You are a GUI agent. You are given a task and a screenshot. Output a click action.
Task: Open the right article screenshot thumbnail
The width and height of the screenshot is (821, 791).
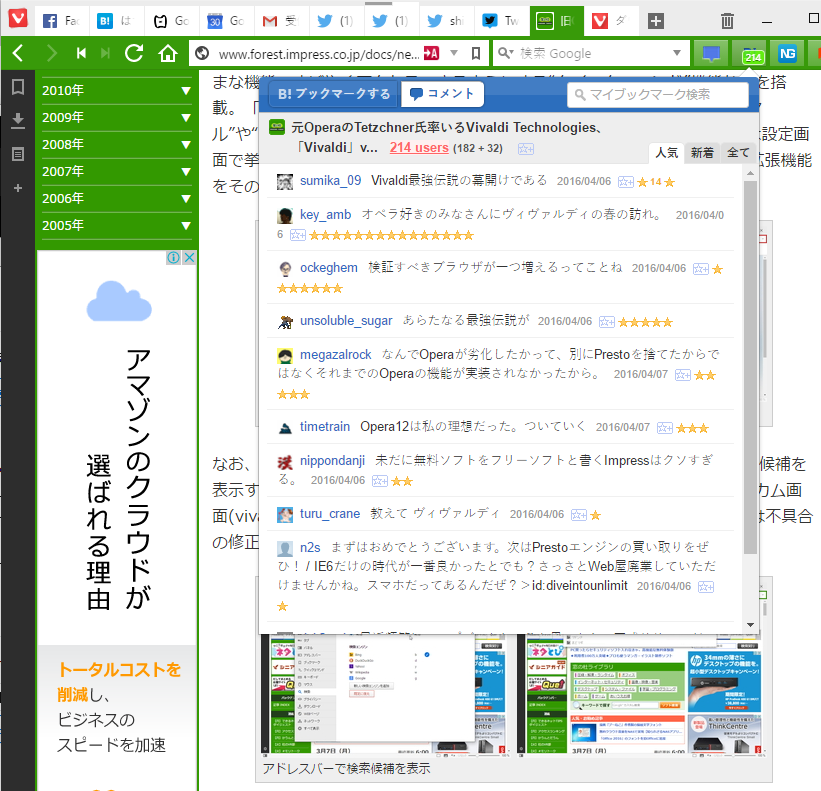642,694
